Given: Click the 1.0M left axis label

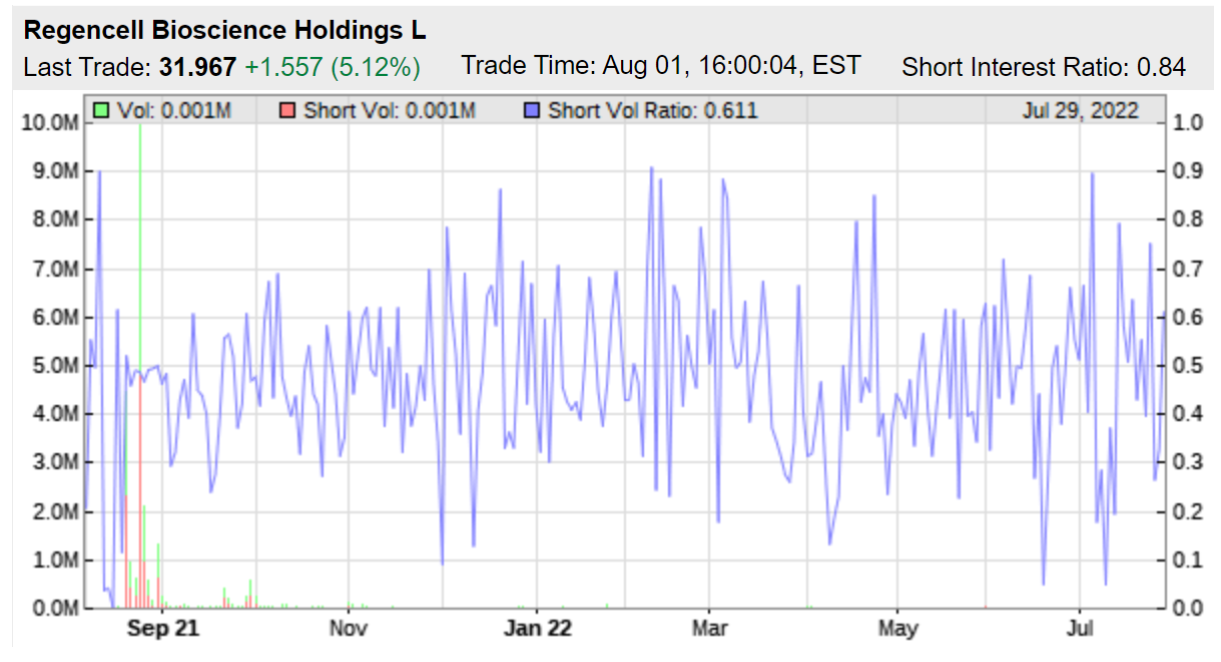Looking at the screenshot, I should point(54,560).
